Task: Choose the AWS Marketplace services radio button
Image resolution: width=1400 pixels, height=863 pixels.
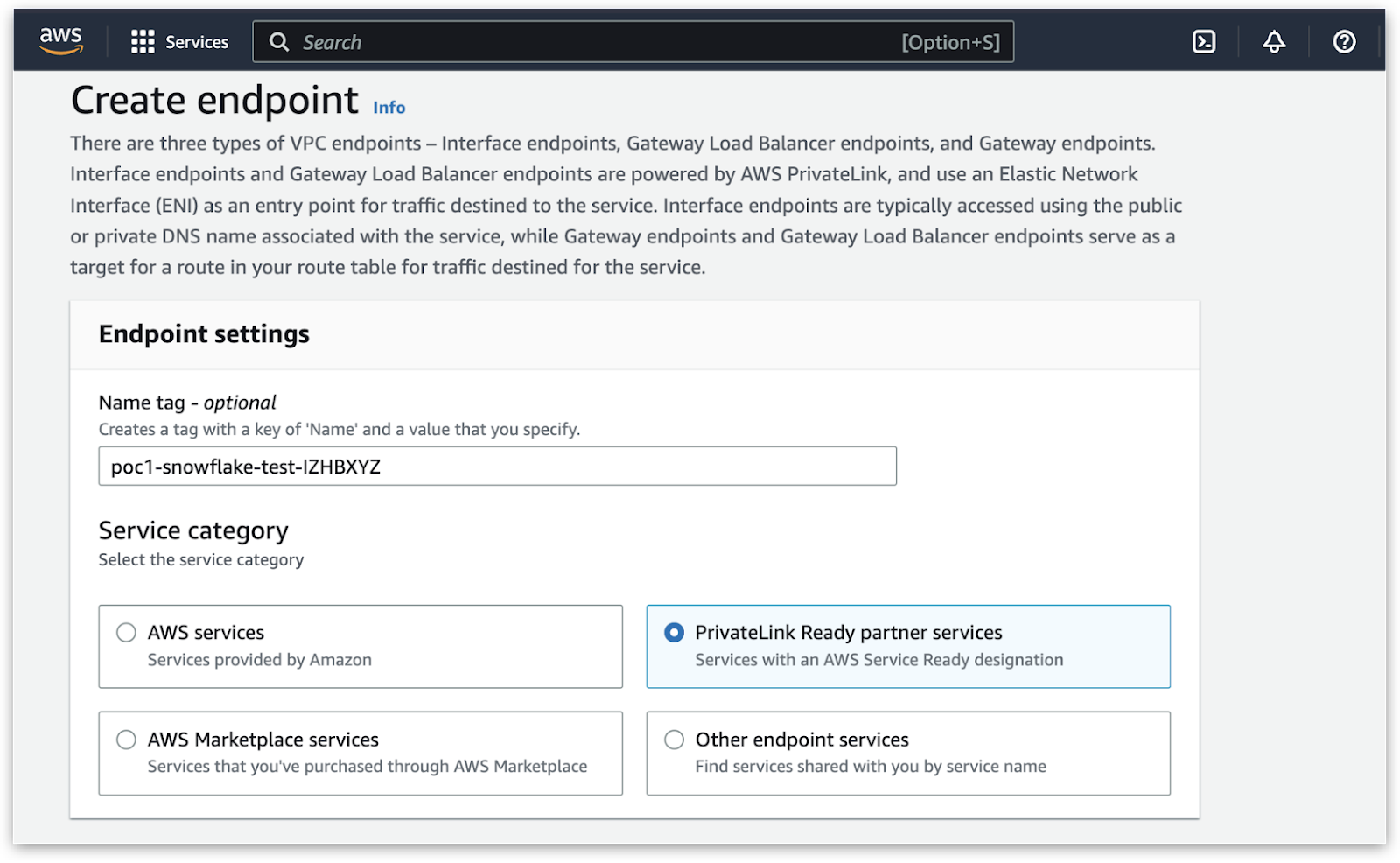Action: (127, 740)
